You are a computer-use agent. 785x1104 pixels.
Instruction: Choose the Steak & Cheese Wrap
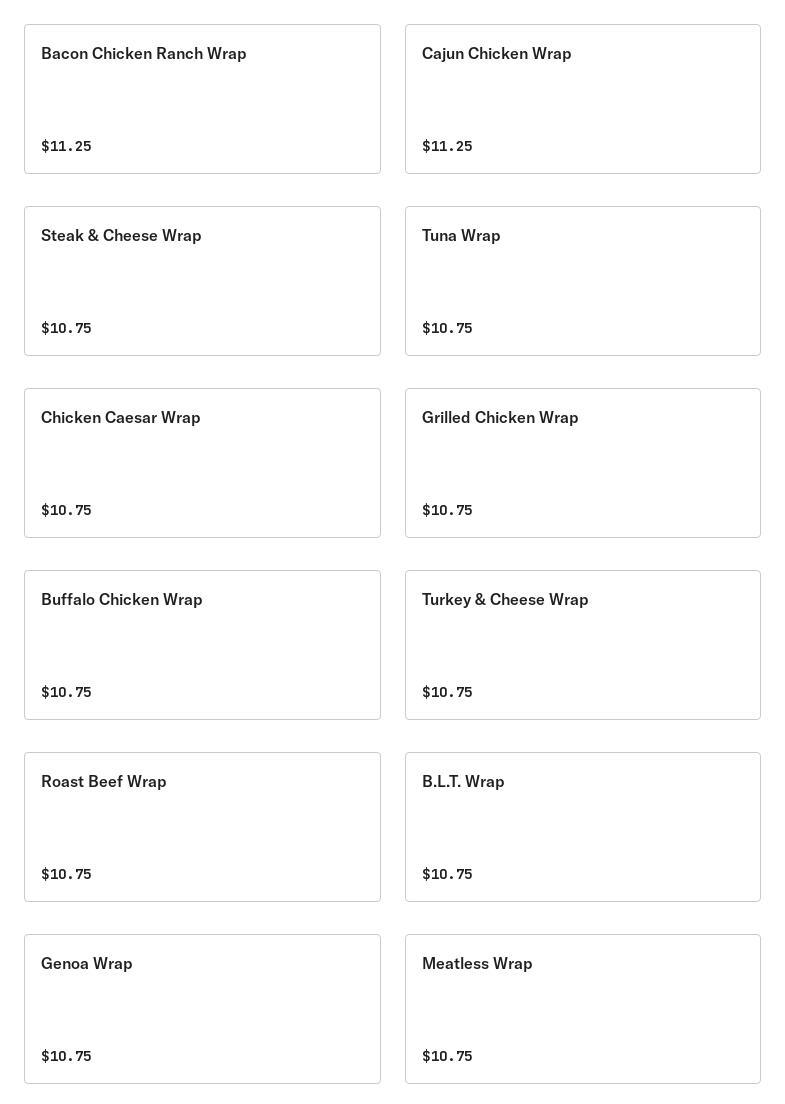coord(202,281)
